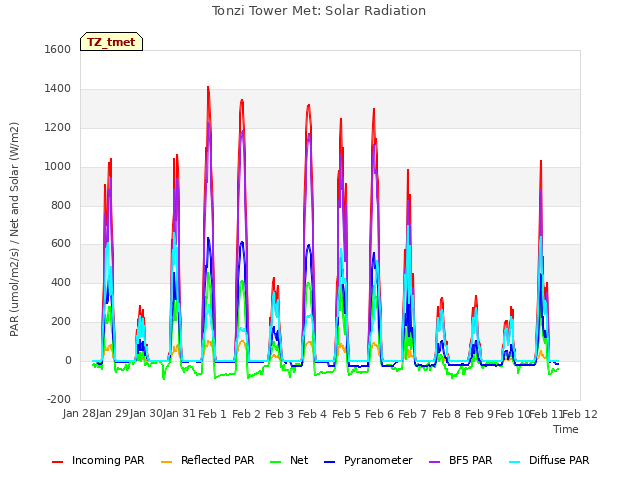This screenshot has height=480, width=640.
Task: Click the Time x-axis label
Action: click(x=566, y=429)
